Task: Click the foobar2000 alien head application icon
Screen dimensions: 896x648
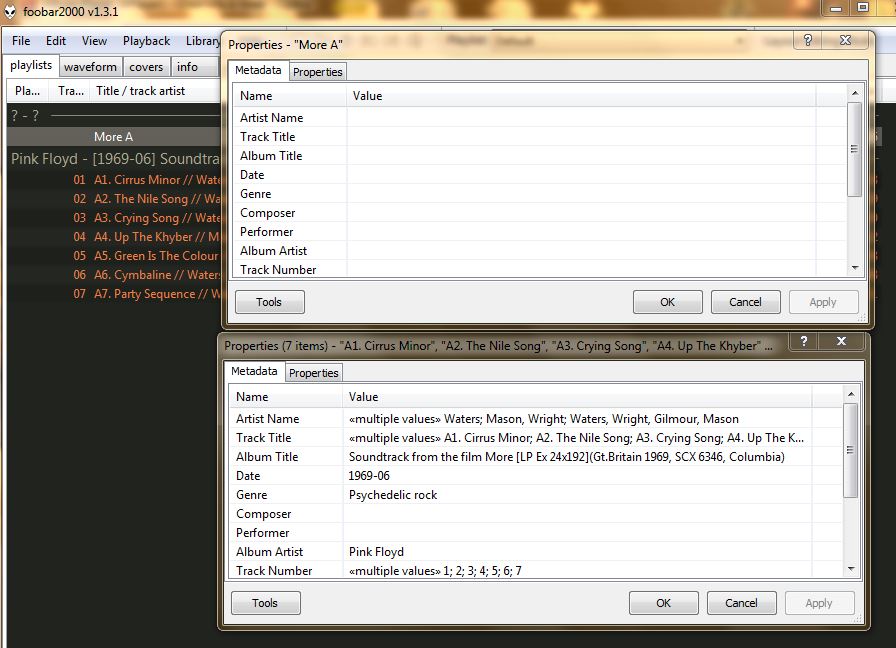Action: tap(10, 11)
